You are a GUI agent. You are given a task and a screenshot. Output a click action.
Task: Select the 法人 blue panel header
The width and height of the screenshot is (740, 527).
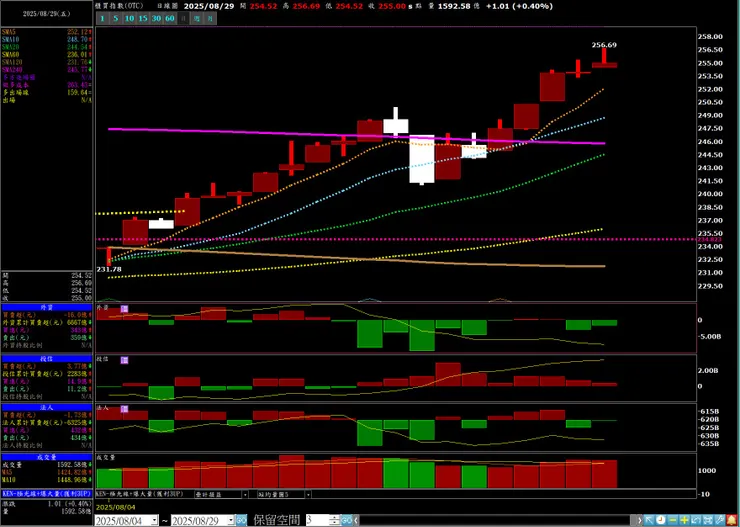click(x=47, y=408)
